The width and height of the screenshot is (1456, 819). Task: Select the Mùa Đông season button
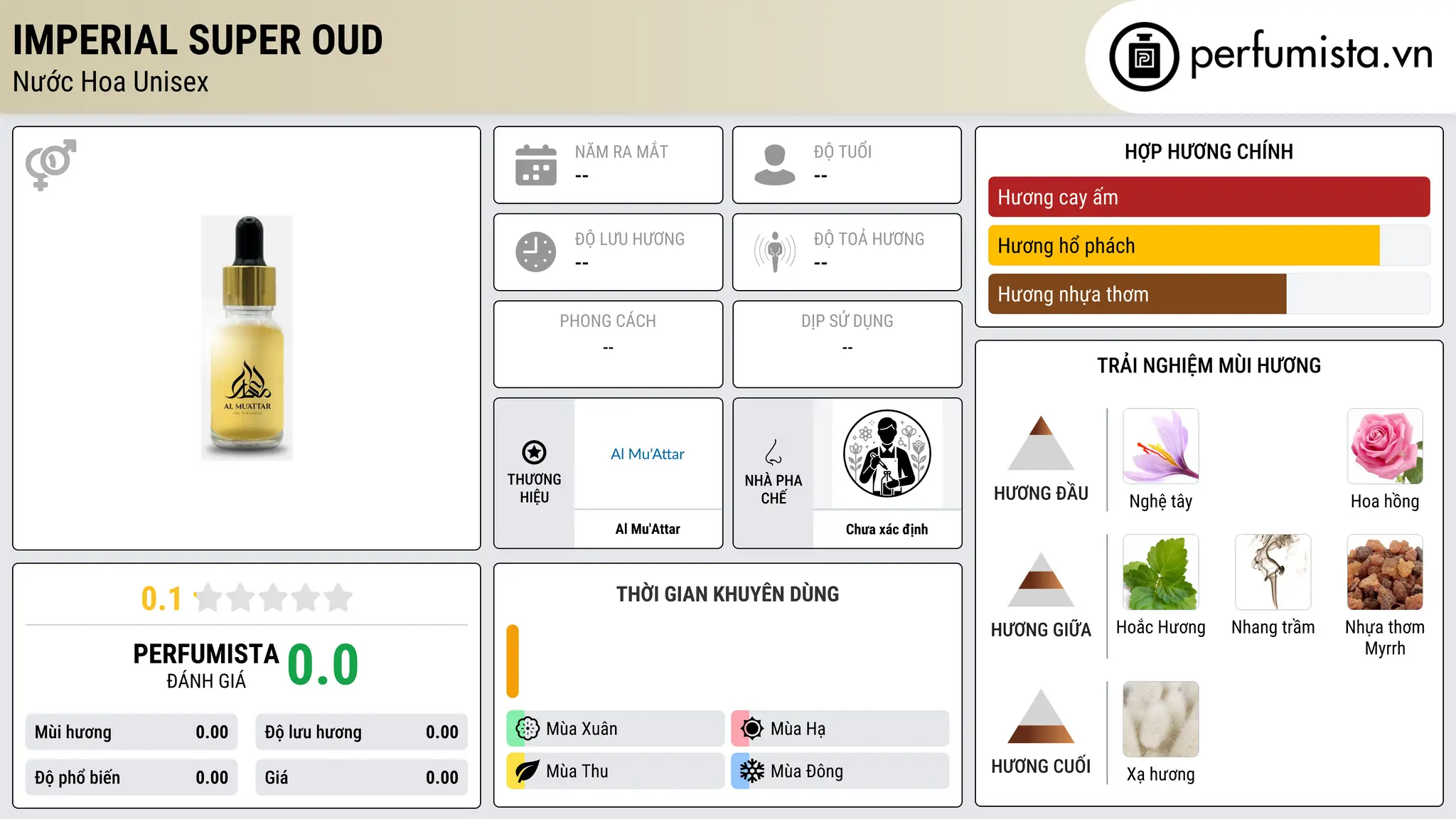coord(840,771)
